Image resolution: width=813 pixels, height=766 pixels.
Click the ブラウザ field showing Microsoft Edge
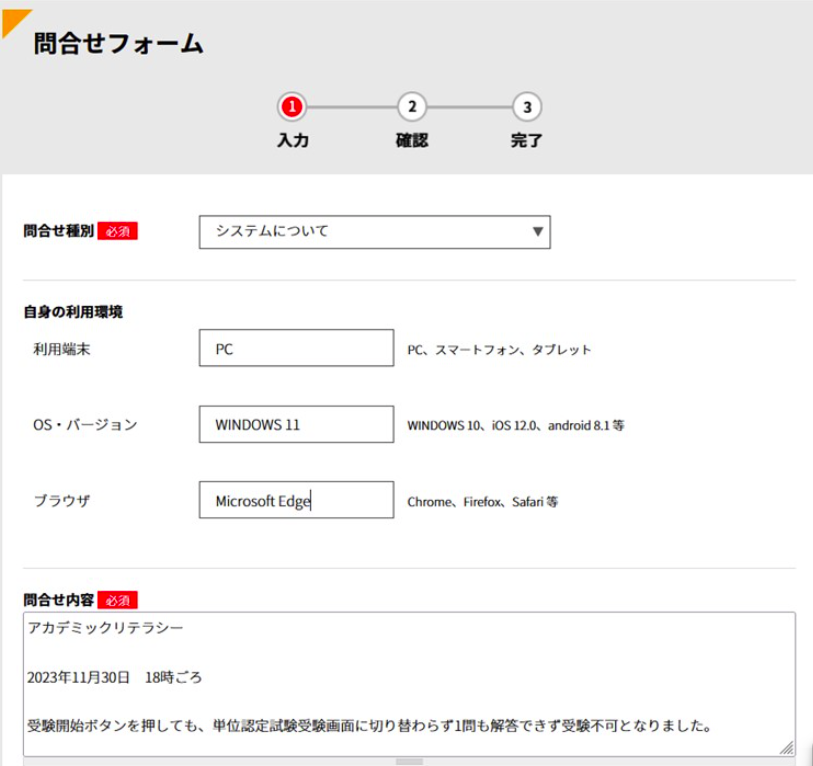296,500
